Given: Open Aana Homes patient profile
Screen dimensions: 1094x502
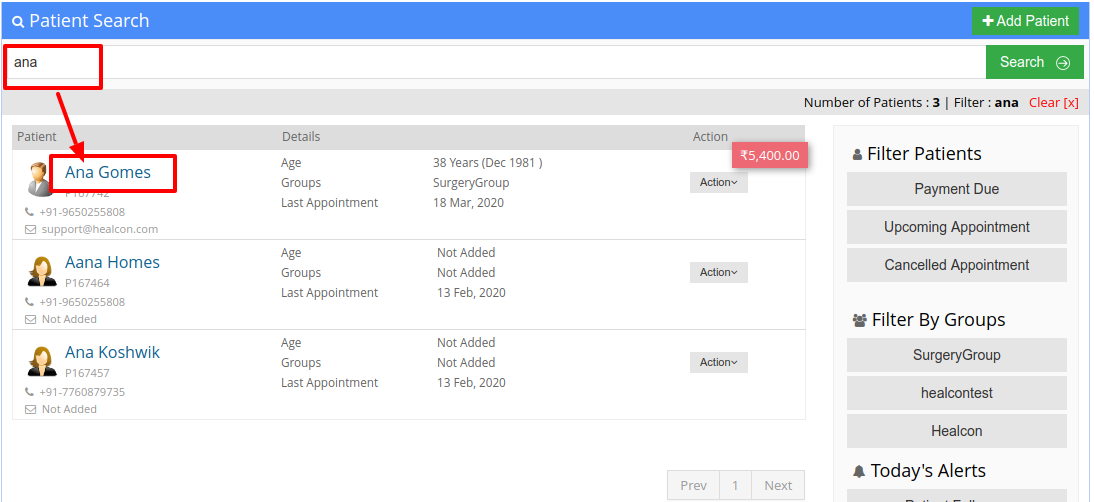Looking at the screenshot, I should 112,262.
